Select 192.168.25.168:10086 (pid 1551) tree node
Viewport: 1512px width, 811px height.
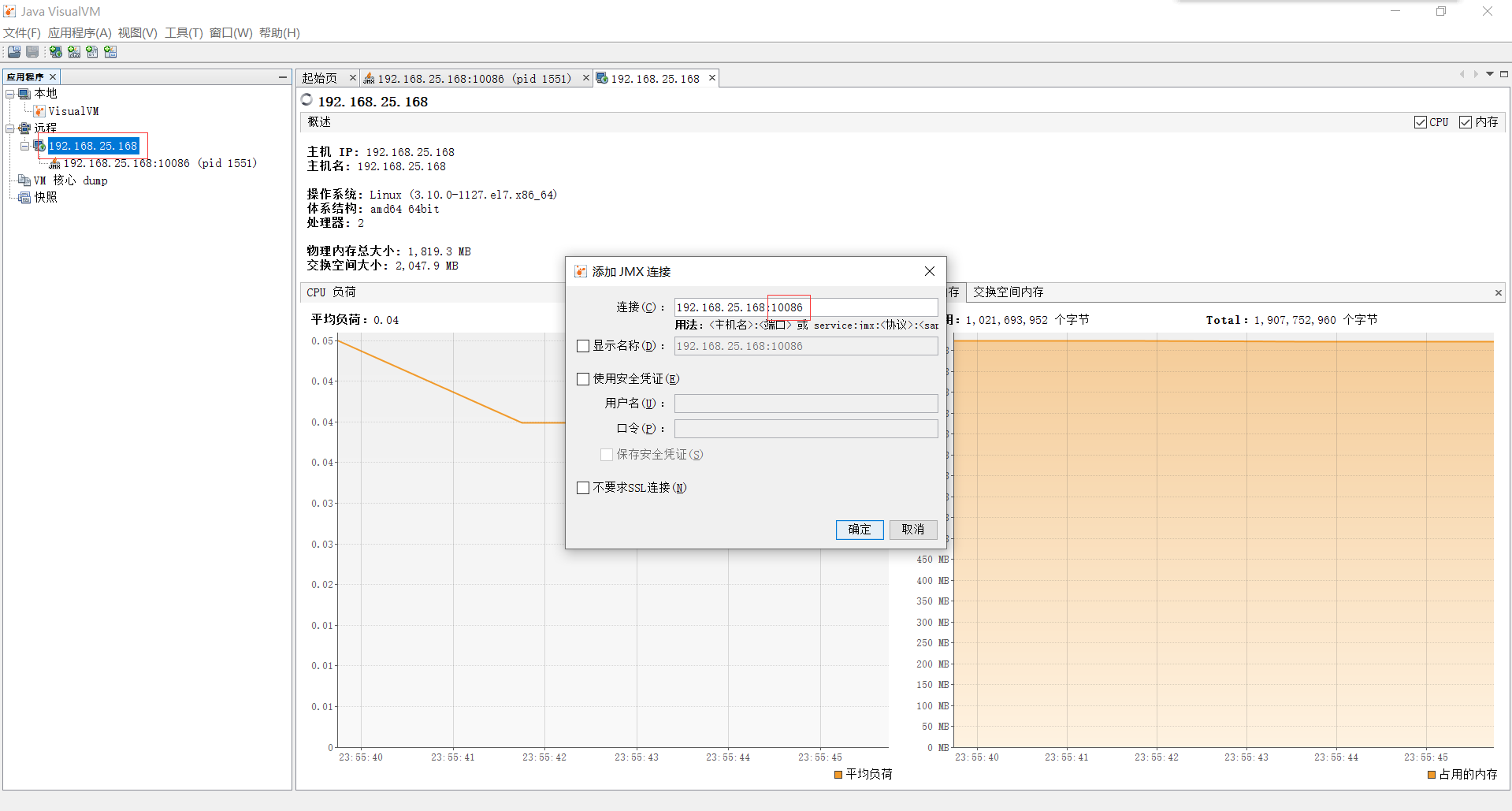point(161,163)
